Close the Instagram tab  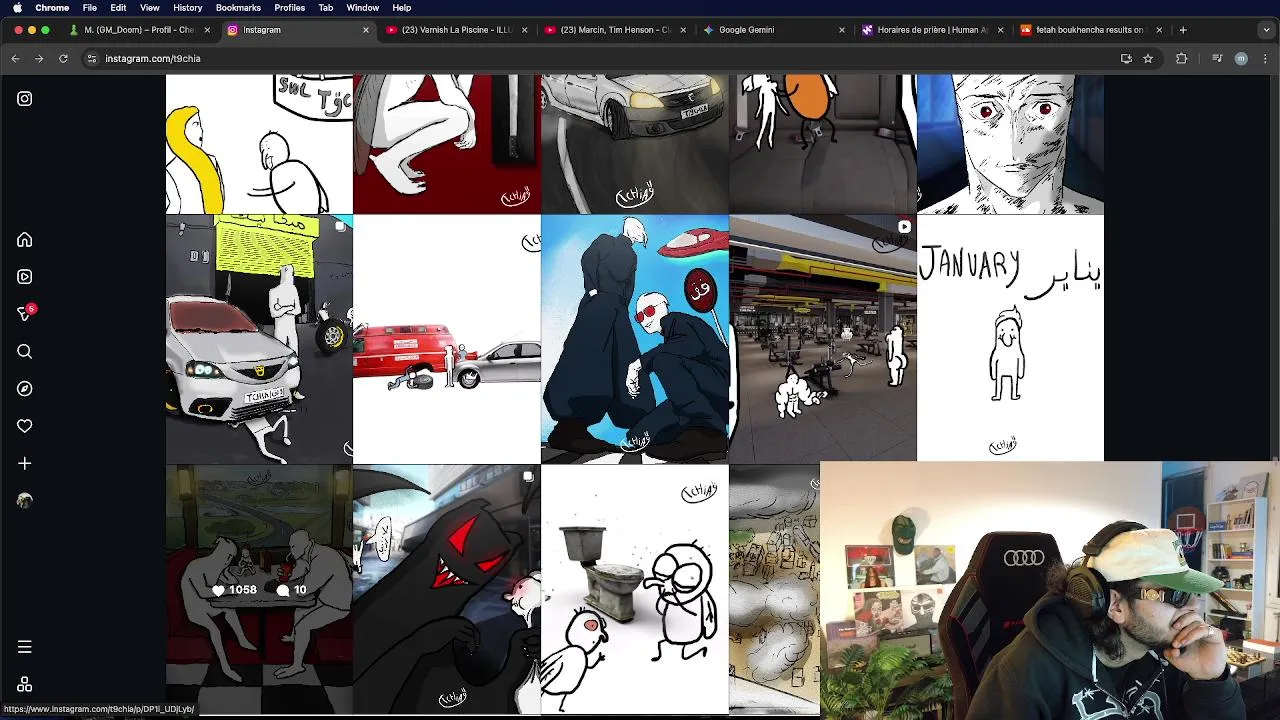366,30
